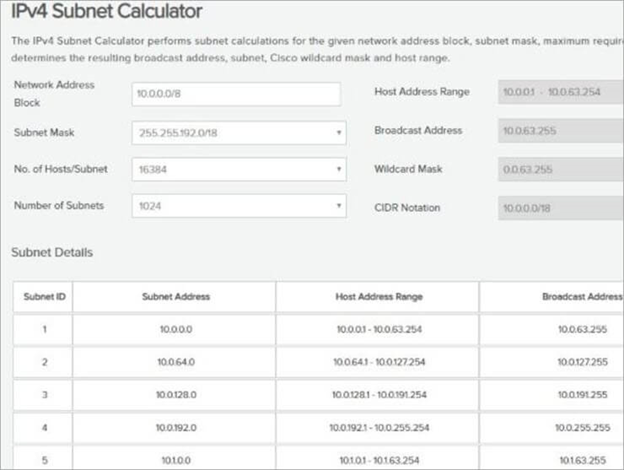Click the 10.1.0.0 subnet address cell
This screenshot has width=624, height=470.
pos(174,460)
